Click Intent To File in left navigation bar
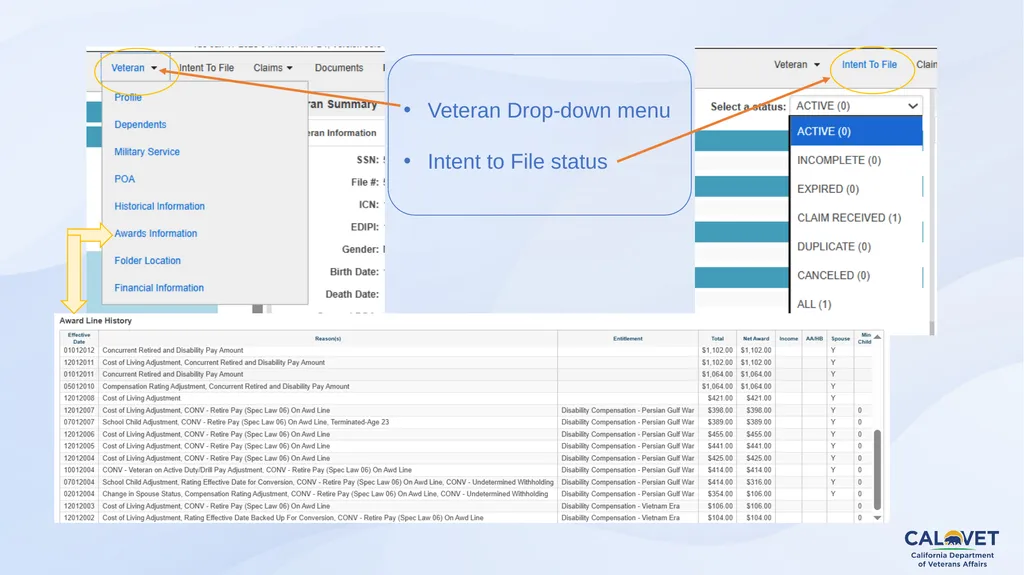The width and height of the screenshot is (1024, 575). click(x=206, y=68)
